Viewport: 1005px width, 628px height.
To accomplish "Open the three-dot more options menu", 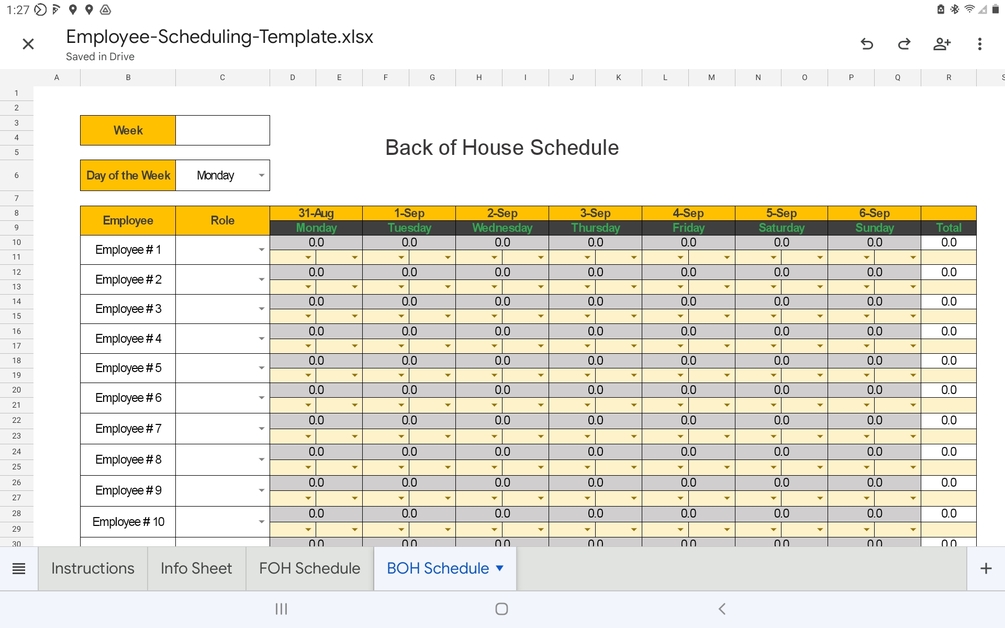I will (980, 44).
